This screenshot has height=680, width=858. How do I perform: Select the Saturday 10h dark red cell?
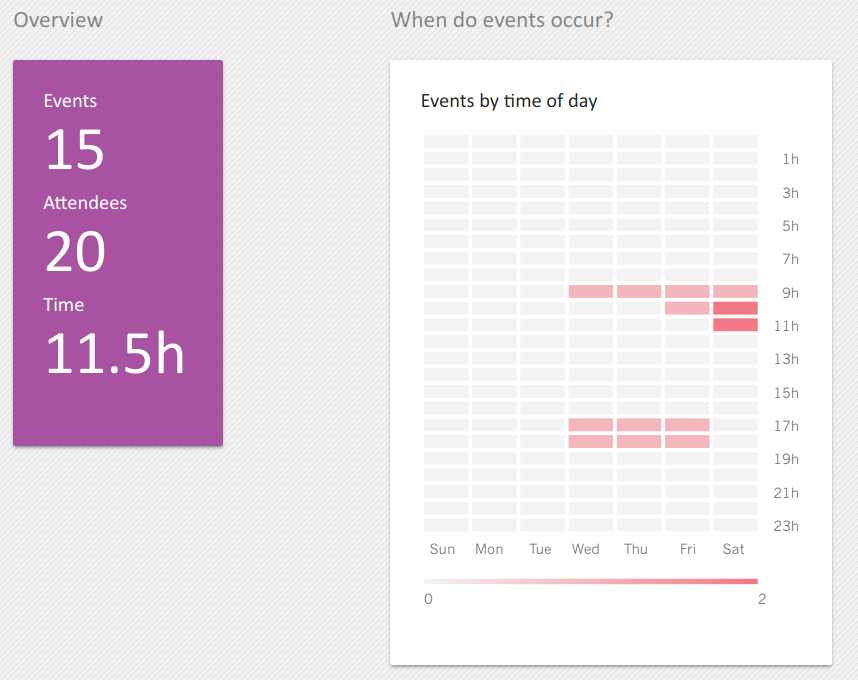click(735, 308)
